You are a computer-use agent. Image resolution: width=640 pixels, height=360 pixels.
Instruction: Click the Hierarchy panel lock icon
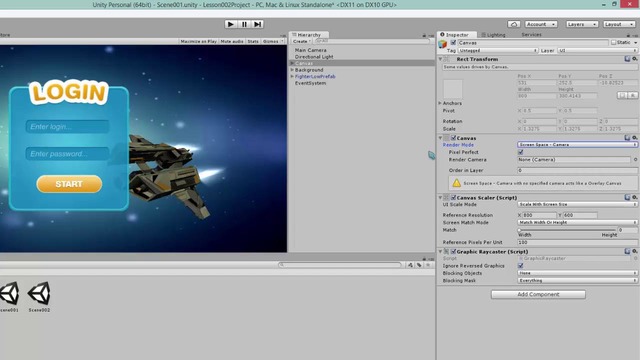coord(424,36)
